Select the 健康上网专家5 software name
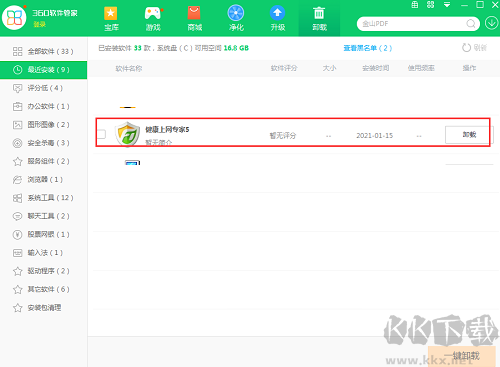Screen dimensions: 500x367 tap(167, 129)
